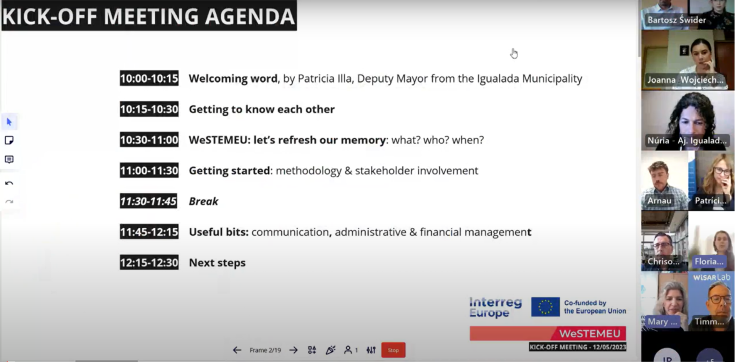Select Mary... video tile

[664, 301]
